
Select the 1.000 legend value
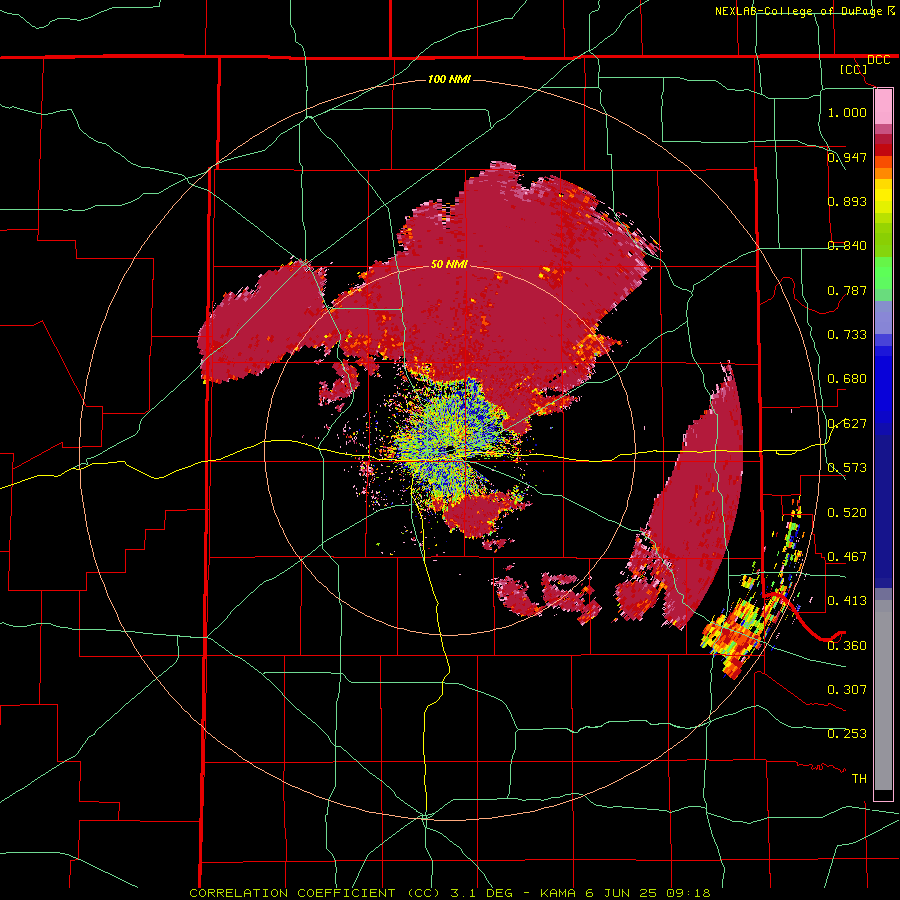tap(847, 112)
